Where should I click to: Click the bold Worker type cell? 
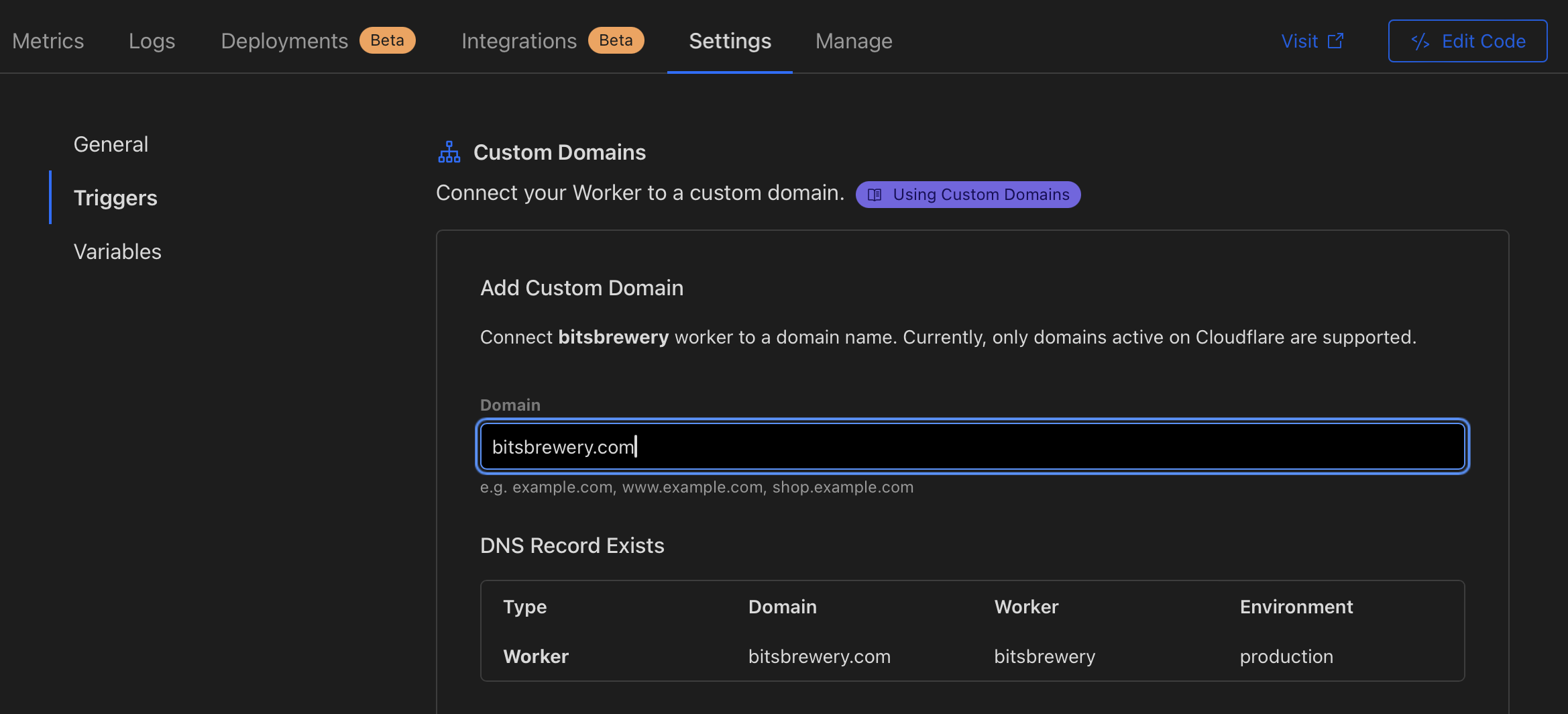coord(536,656)
